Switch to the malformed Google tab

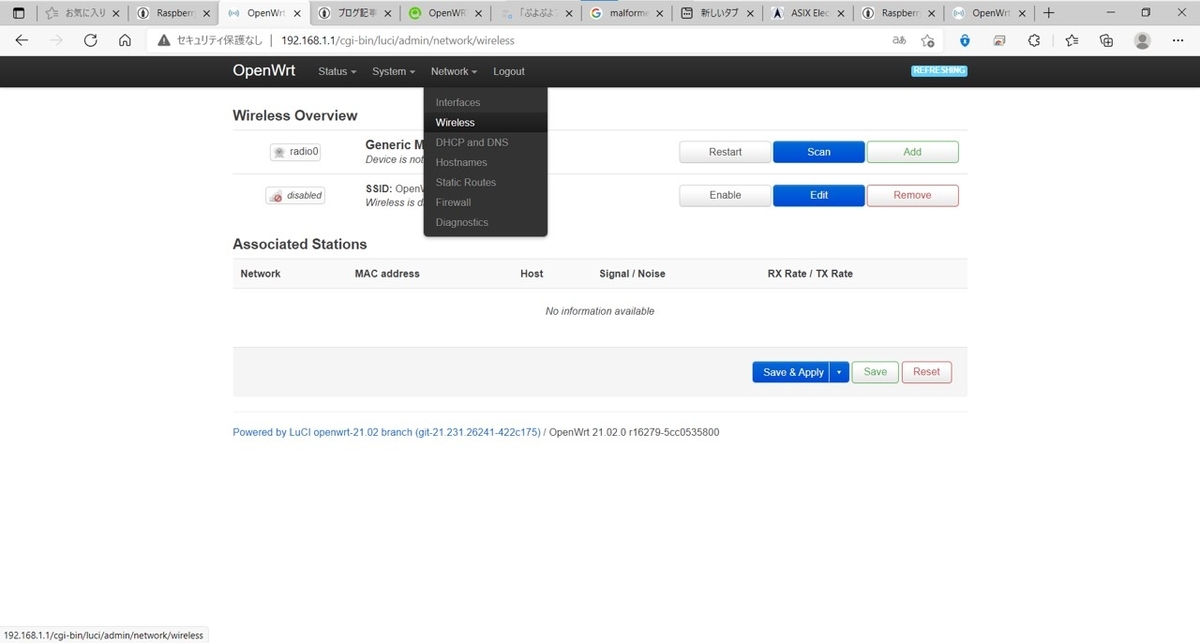tap(626, 13)
